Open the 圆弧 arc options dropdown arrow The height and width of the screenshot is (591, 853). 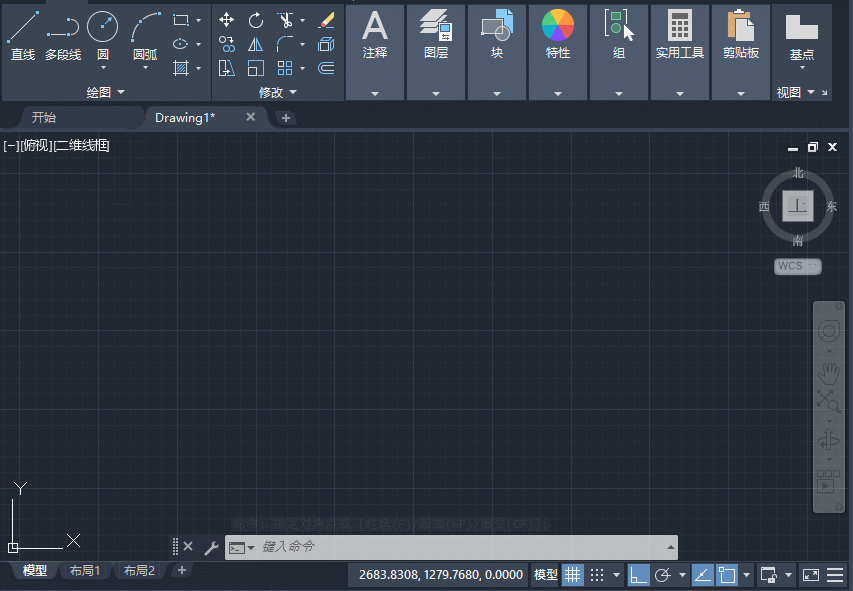tap(145, 68)
